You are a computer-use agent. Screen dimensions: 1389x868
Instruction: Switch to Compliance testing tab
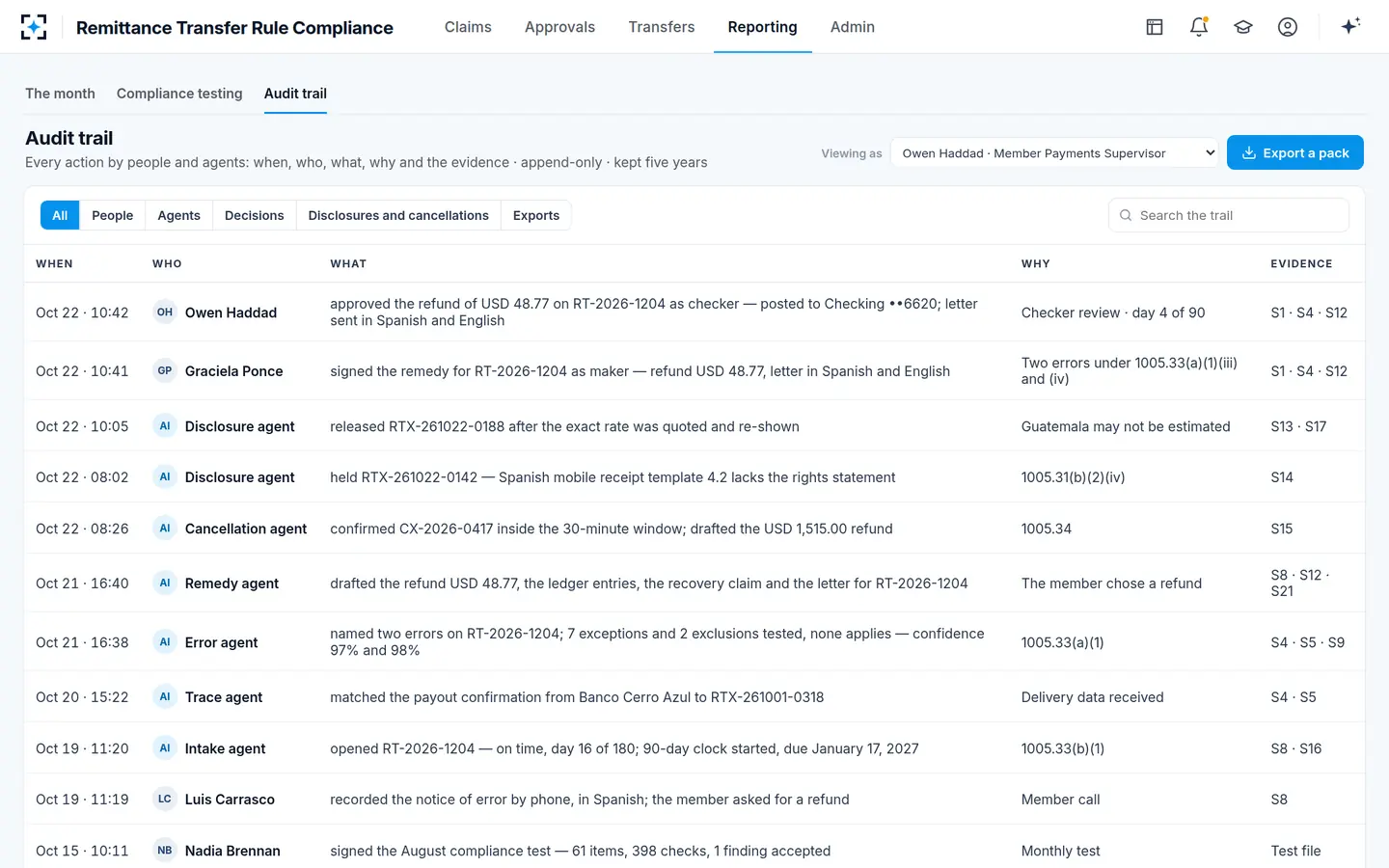pos(179,94)
